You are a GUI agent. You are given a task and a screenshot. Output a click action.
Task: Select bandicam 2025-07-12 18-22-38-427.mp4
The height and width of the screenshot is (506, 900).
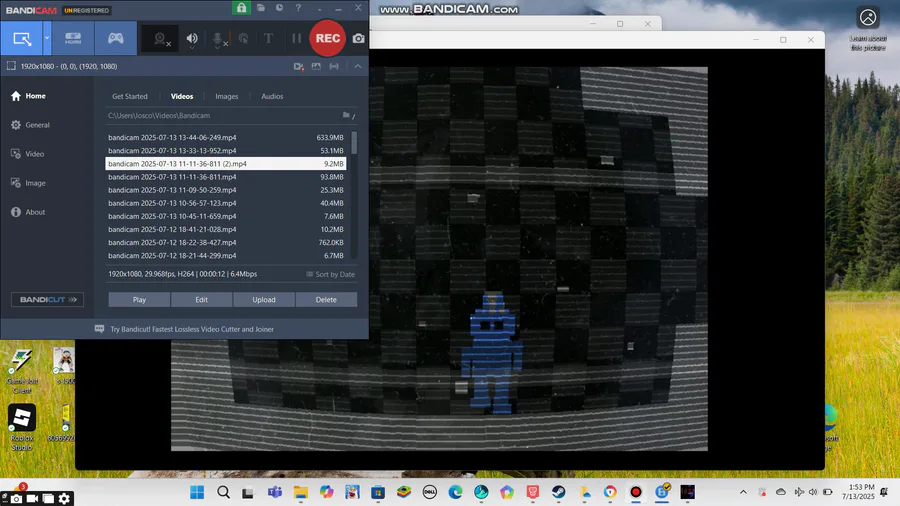[226, 243]
